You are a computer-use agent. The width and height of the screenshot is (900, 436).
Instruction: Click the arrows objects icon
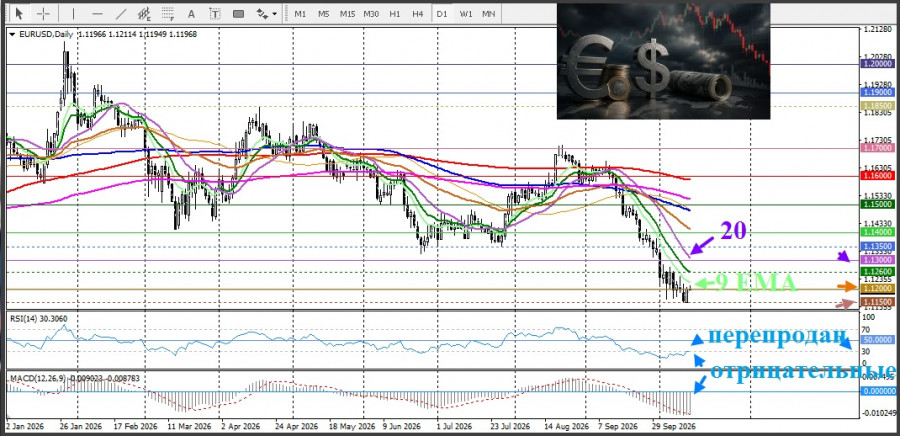click(262, 13)
